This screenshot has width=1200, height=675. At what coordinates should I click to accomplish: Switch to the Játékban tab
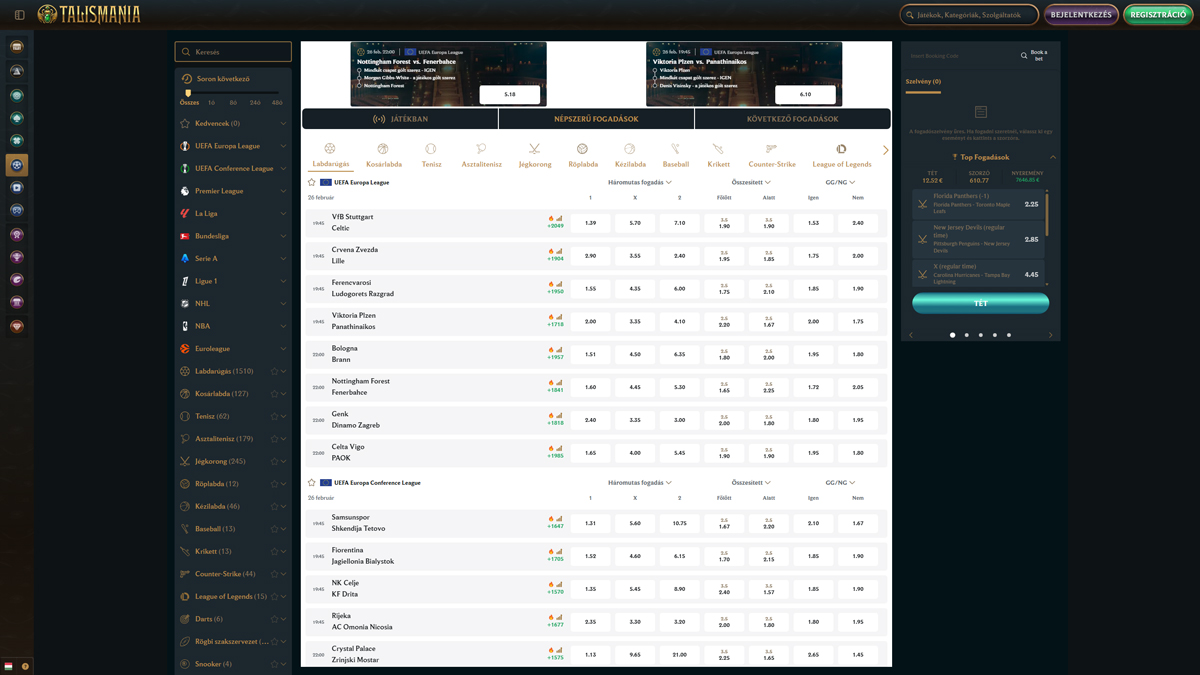(400, 119)
